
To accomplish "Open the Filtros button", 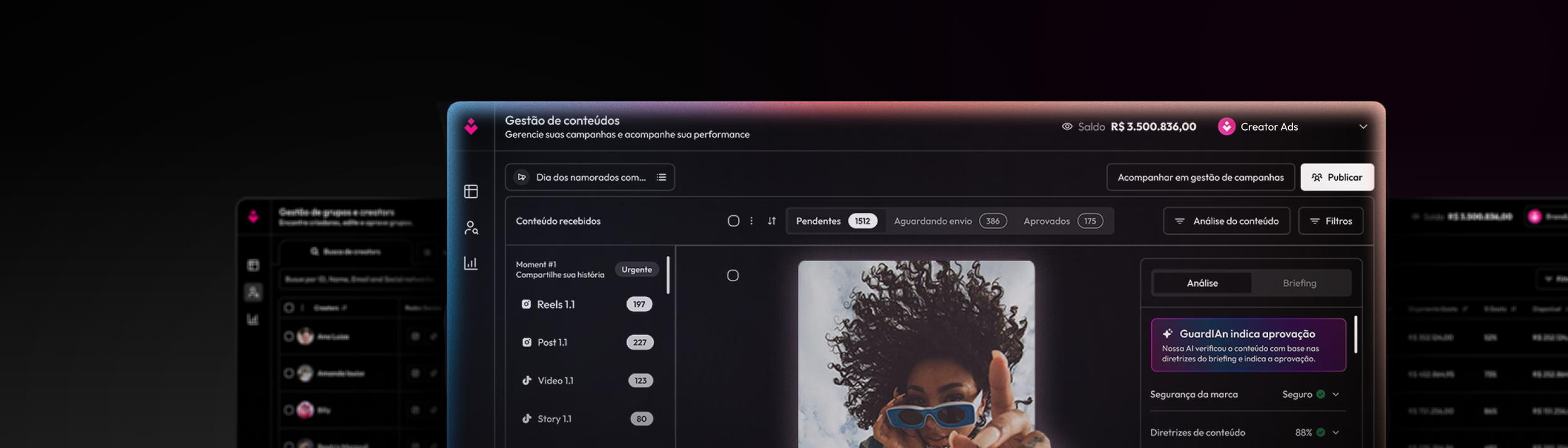I will point(1330,221).
